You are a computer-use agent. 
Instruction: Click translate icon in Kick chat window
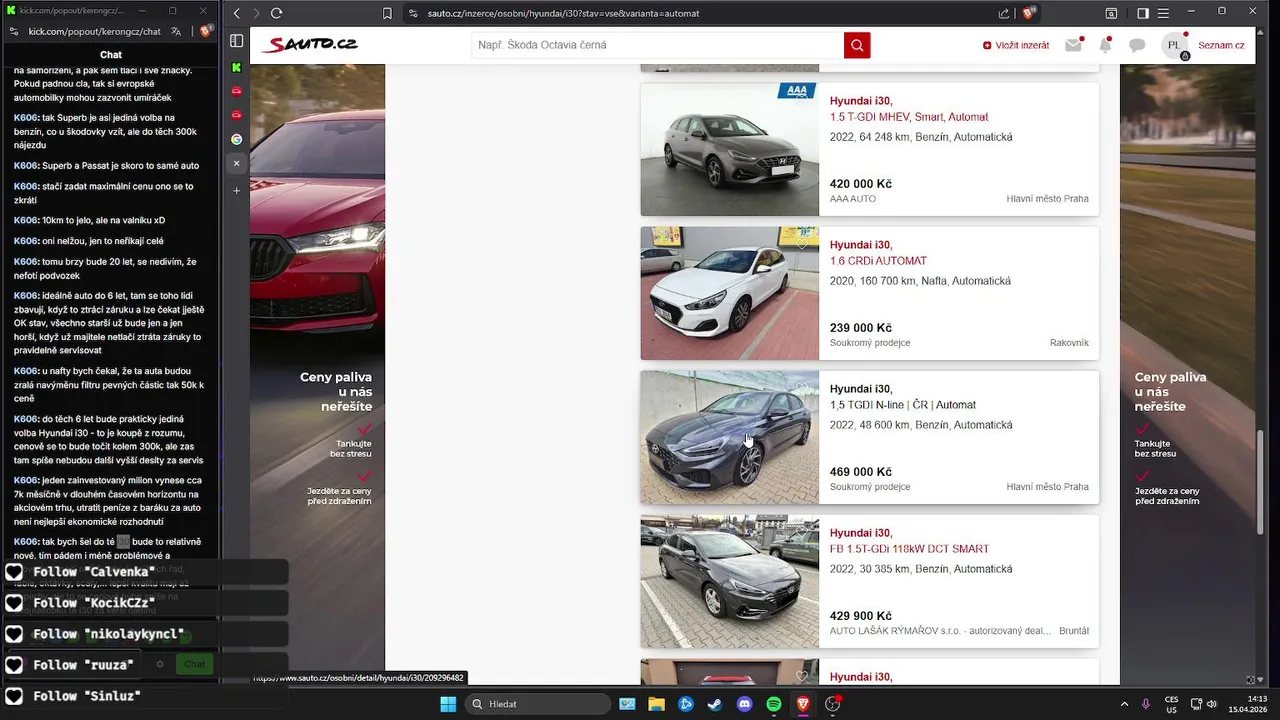176,31
